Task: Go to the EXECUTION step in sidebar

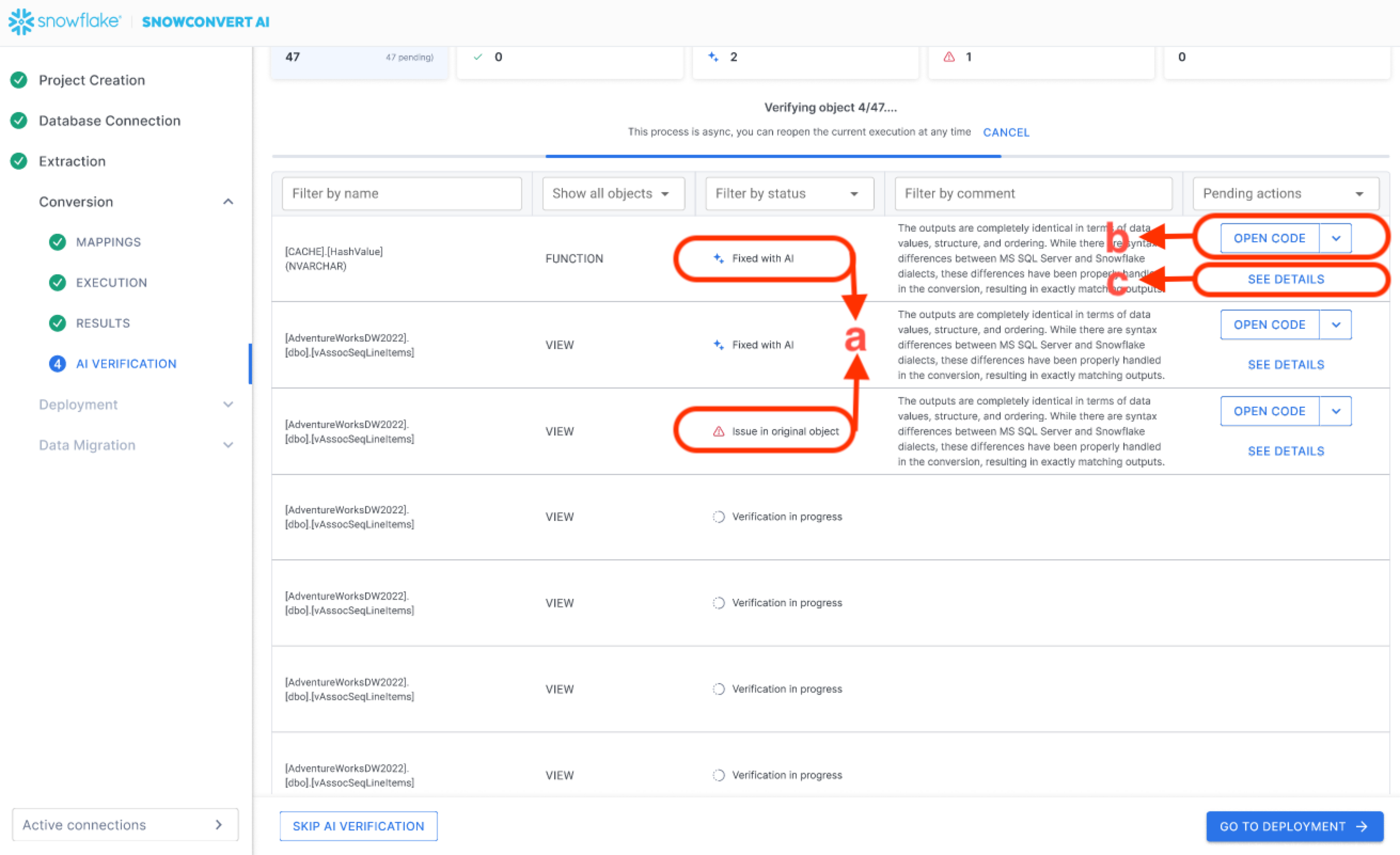Action: [112, 283]
